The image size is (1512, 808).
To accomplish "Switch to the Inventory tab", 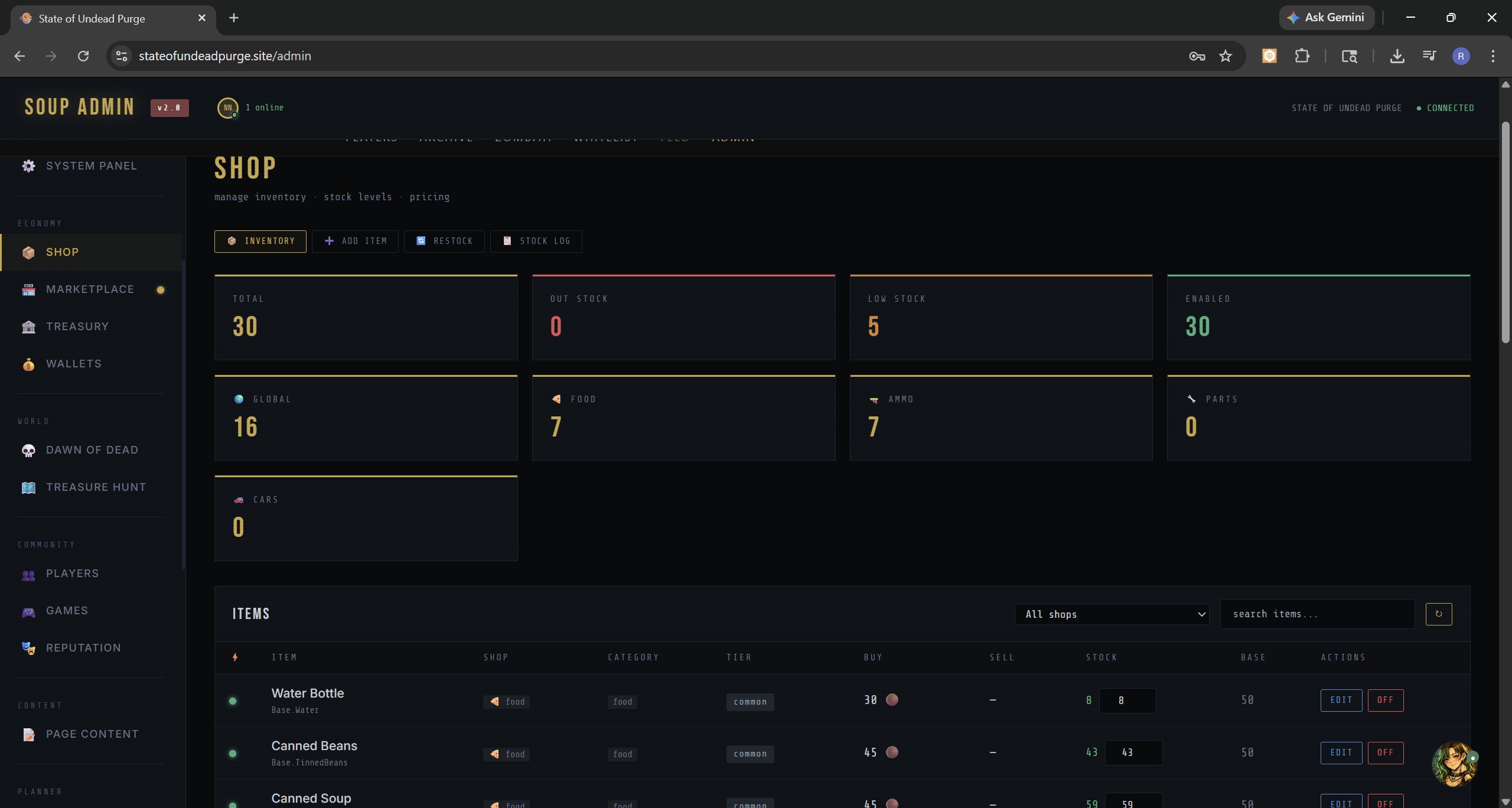I will (260, 242).
